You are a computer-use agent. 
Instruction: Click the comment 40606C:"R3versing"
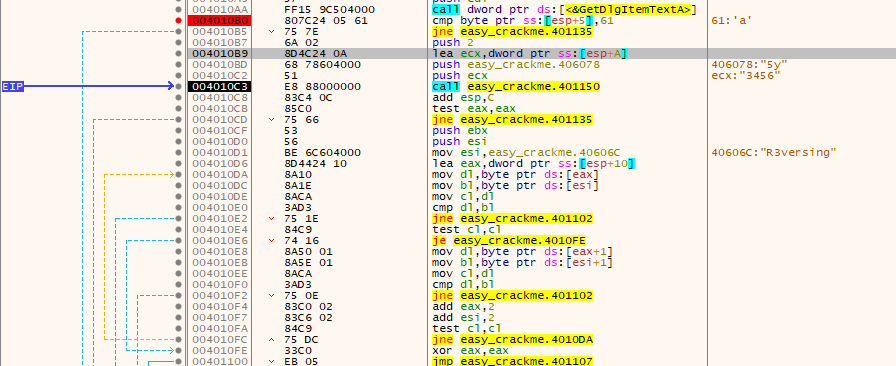click(774, 153)
